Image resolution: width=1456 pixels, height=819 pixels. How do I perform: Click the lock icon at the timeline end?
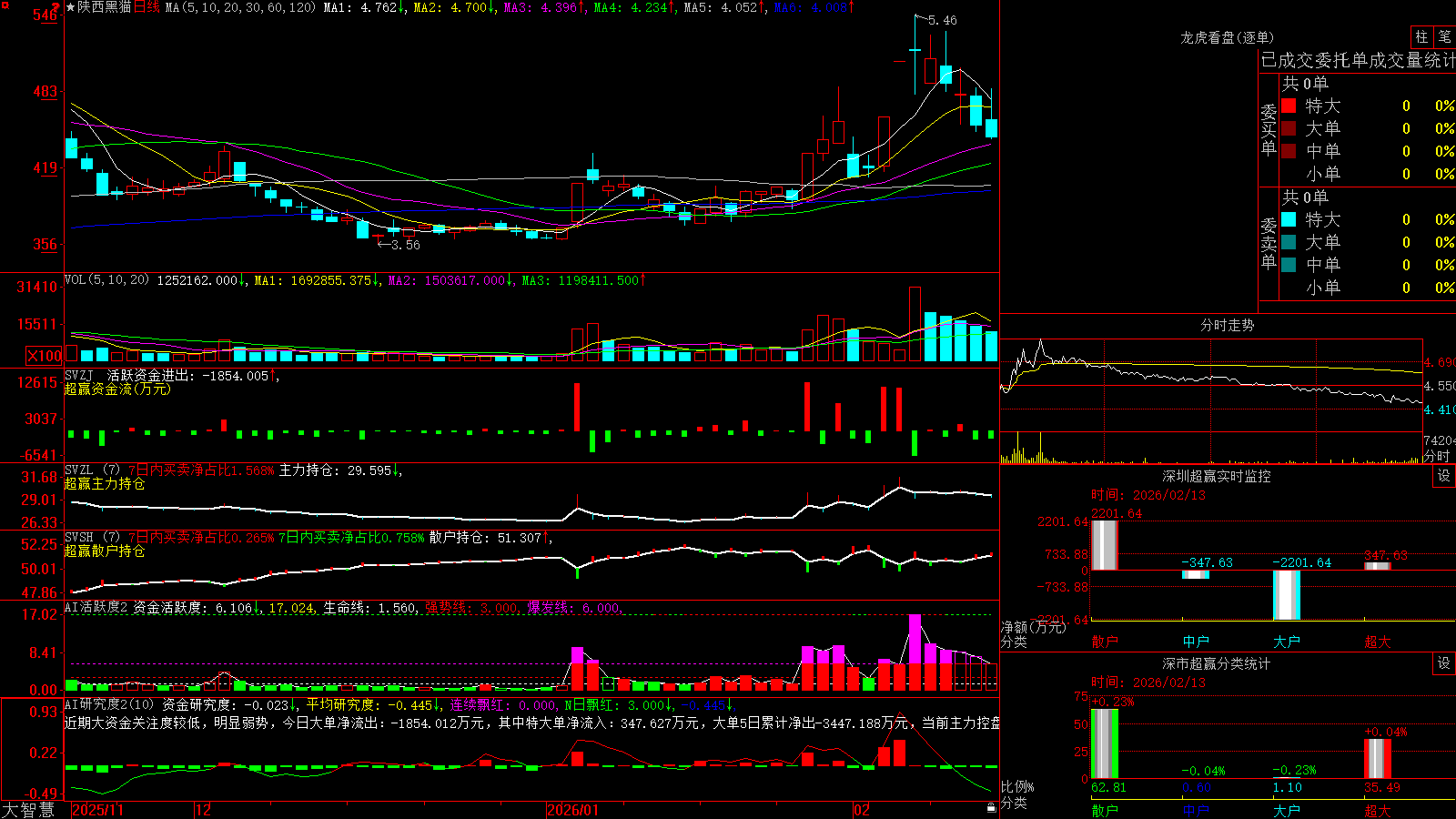coord(992,808)
